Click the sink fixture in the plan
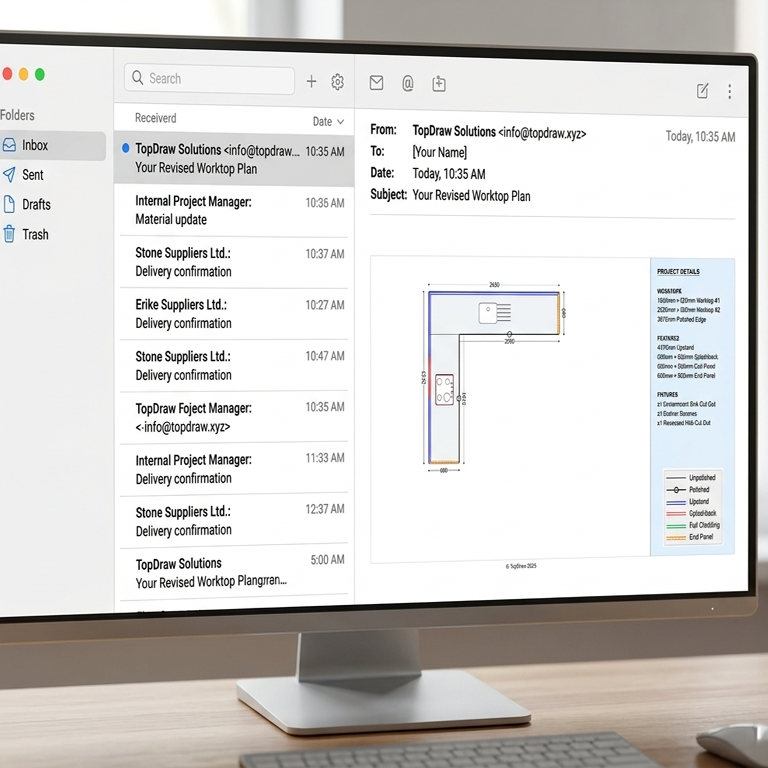The image size is (768, 768). click(495, 313)
